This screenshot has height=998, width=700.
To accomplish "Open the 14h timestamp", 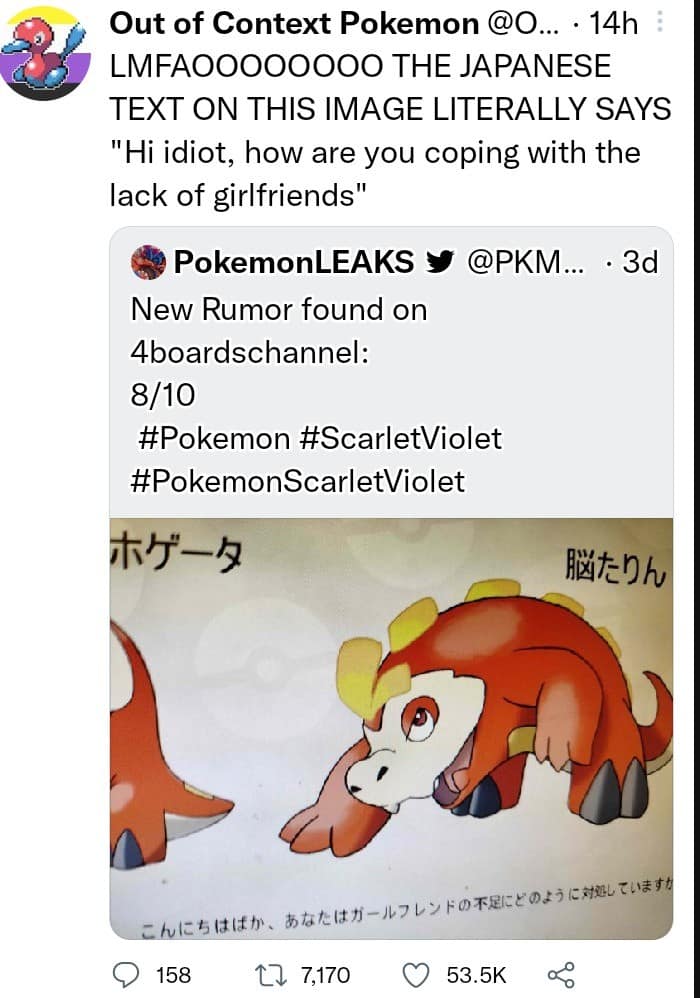I will [x=614, y=24].
